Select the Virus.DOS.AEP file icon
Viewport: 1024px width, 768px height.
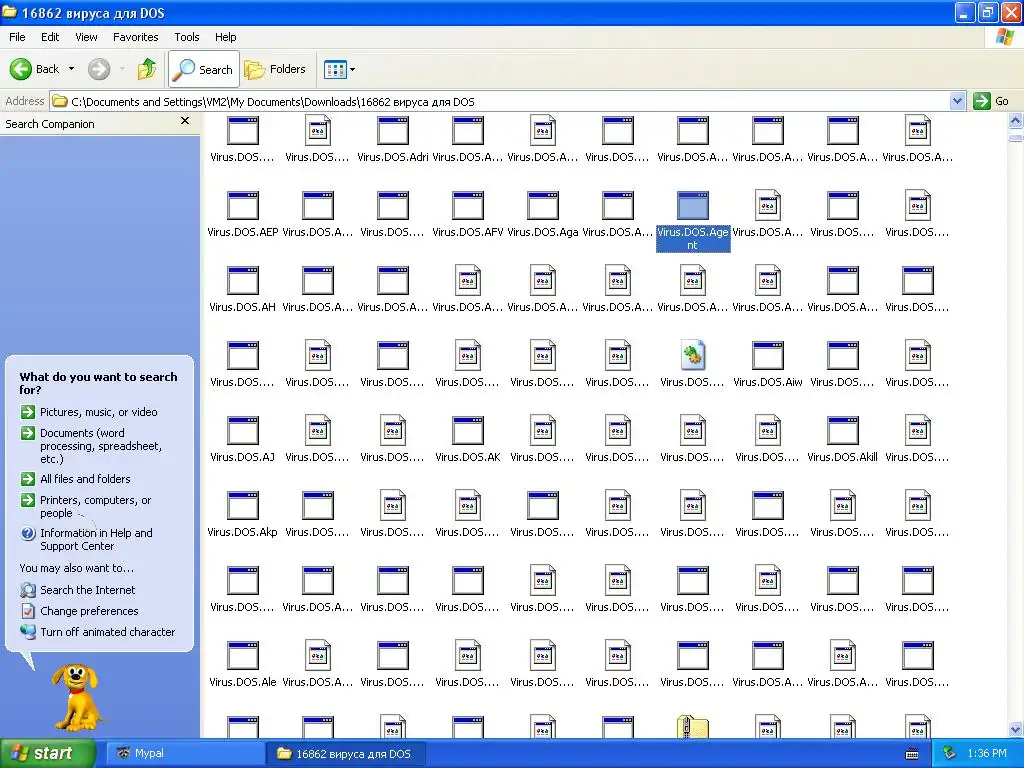(242, 206)
